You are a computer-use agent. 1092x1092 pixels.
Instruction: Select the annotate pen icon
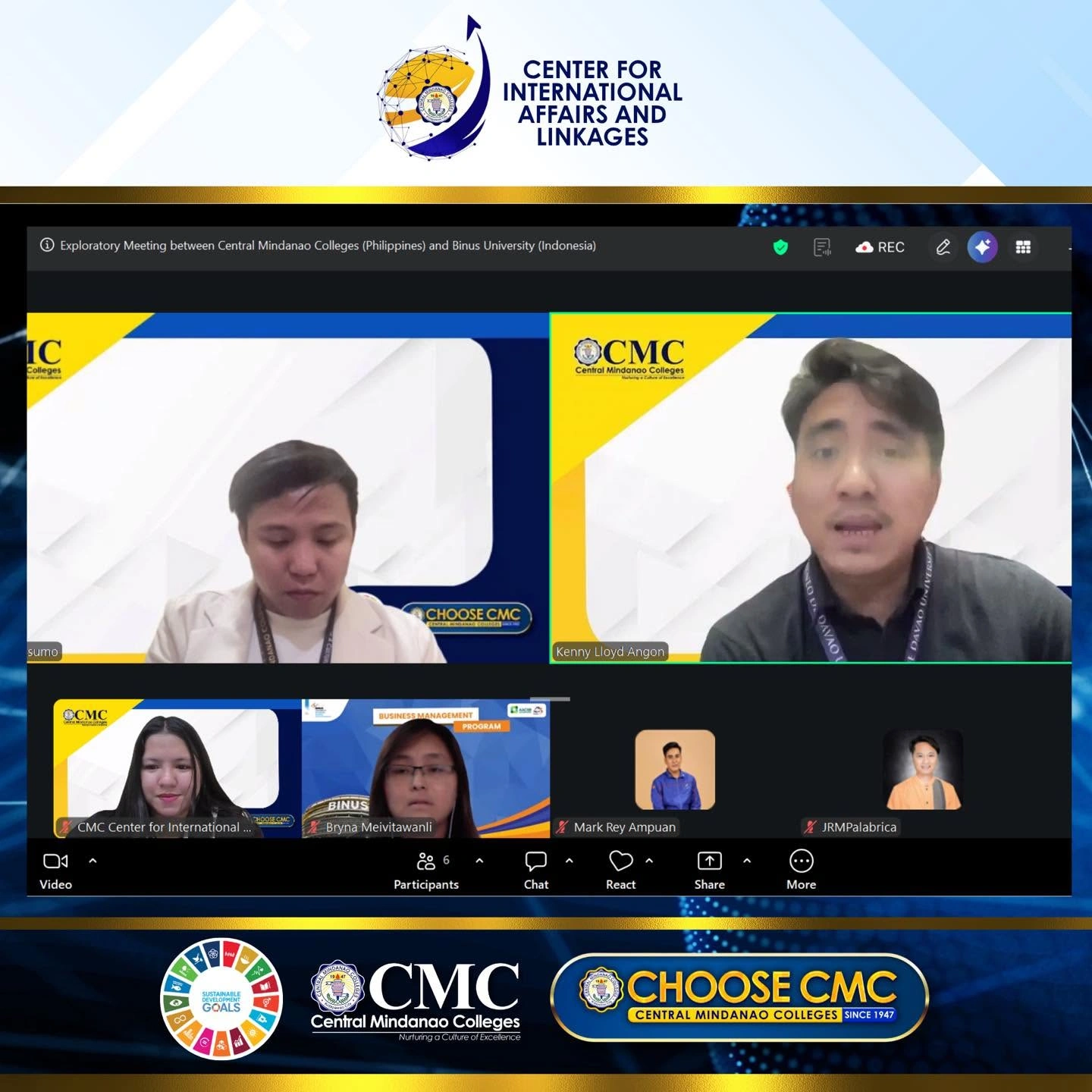(x=943, y=247)
